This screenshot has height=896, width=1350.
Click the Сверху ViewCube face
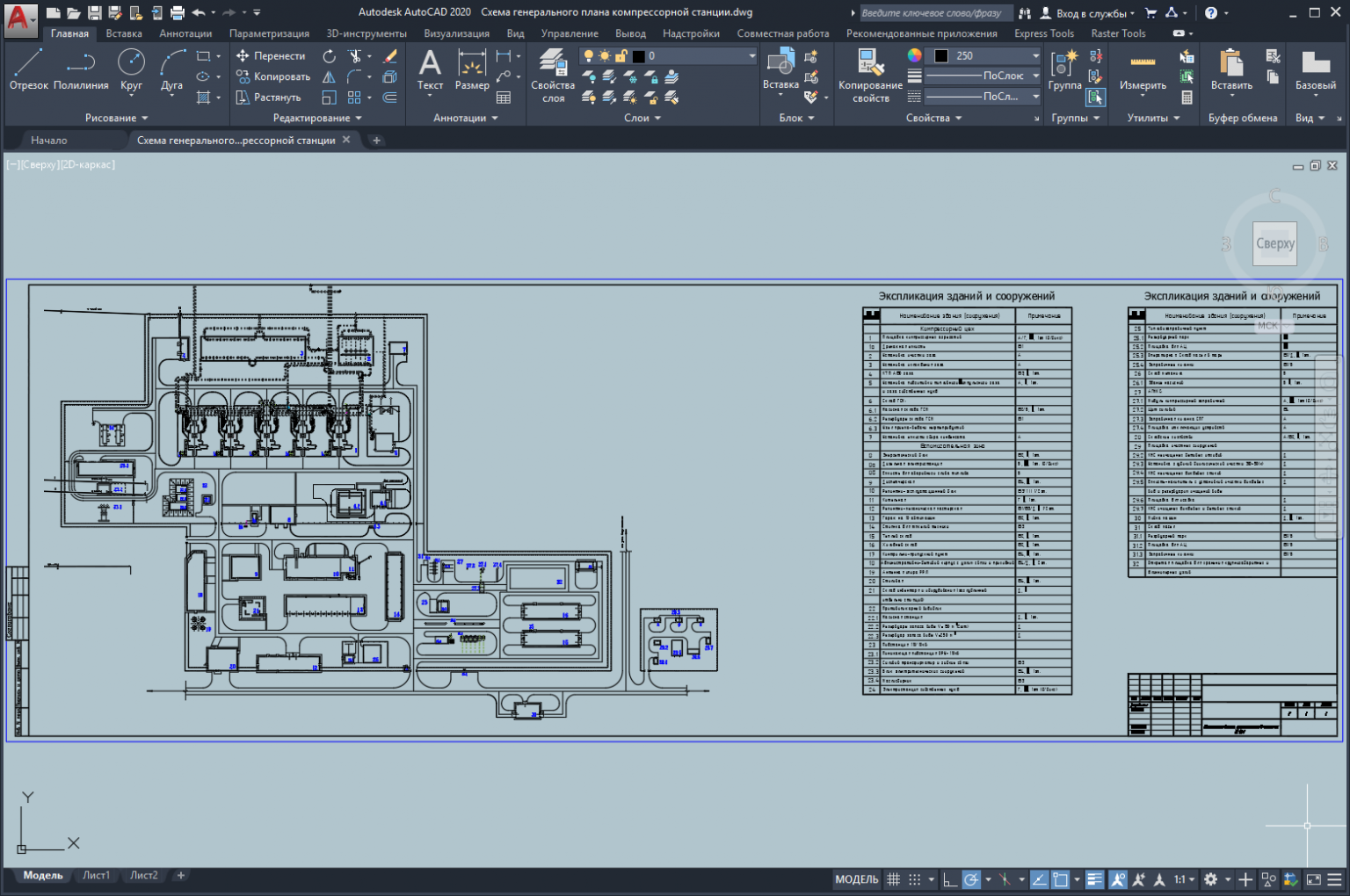1275,243
